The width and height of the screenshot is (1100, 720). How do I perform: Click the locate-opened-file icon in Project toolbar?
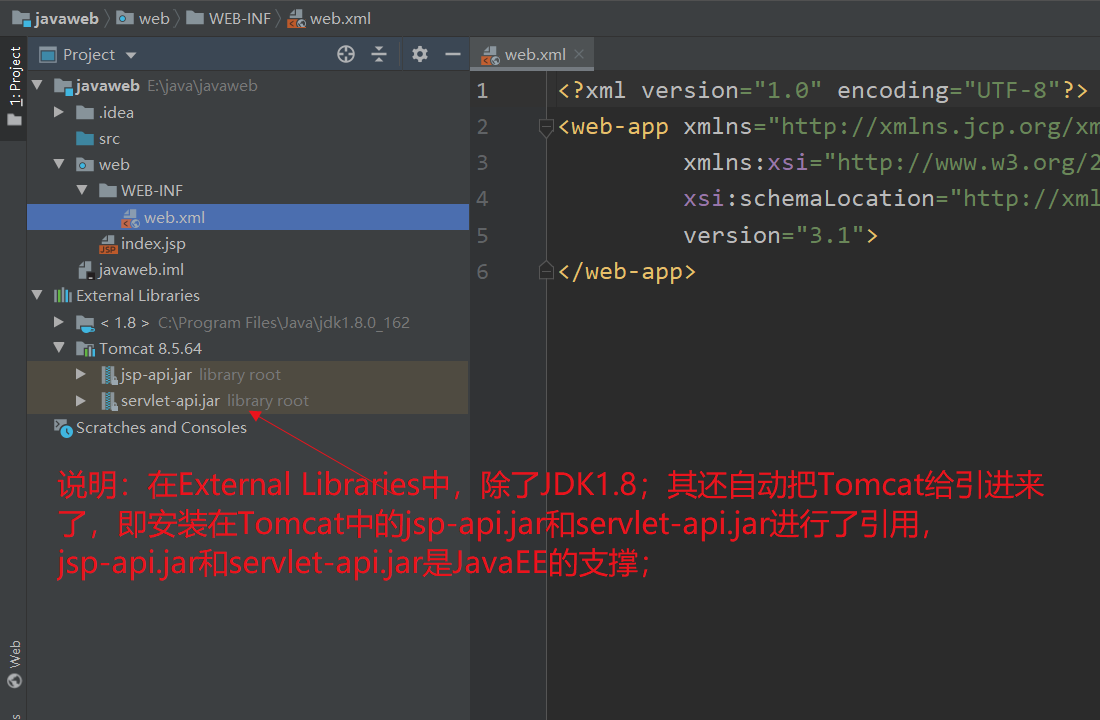[345, 54]
